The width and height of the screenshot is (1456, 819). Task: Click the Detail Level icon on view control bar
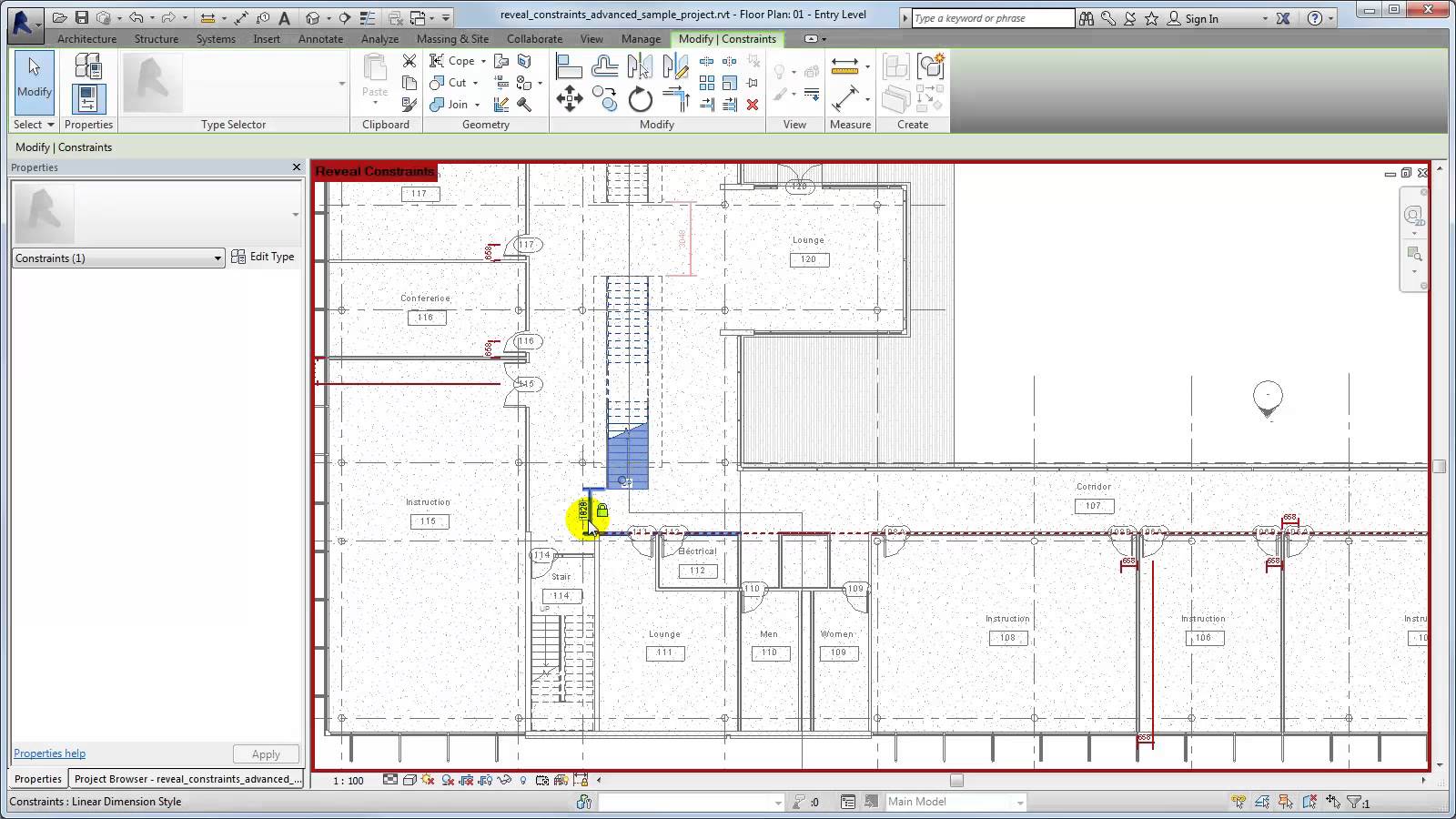tap(390, 780)
